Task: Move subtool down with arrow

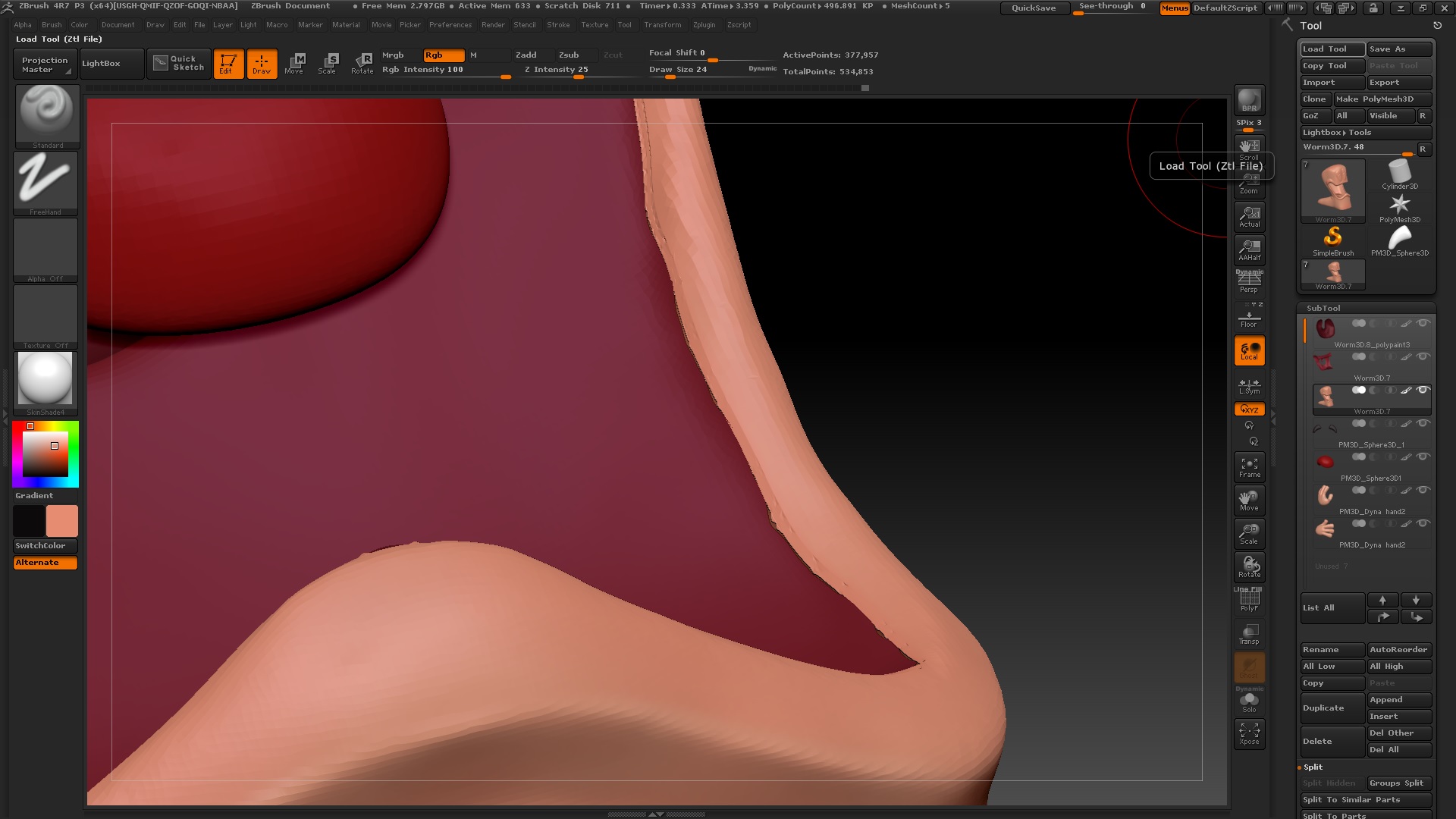Action: point(1416,600)
